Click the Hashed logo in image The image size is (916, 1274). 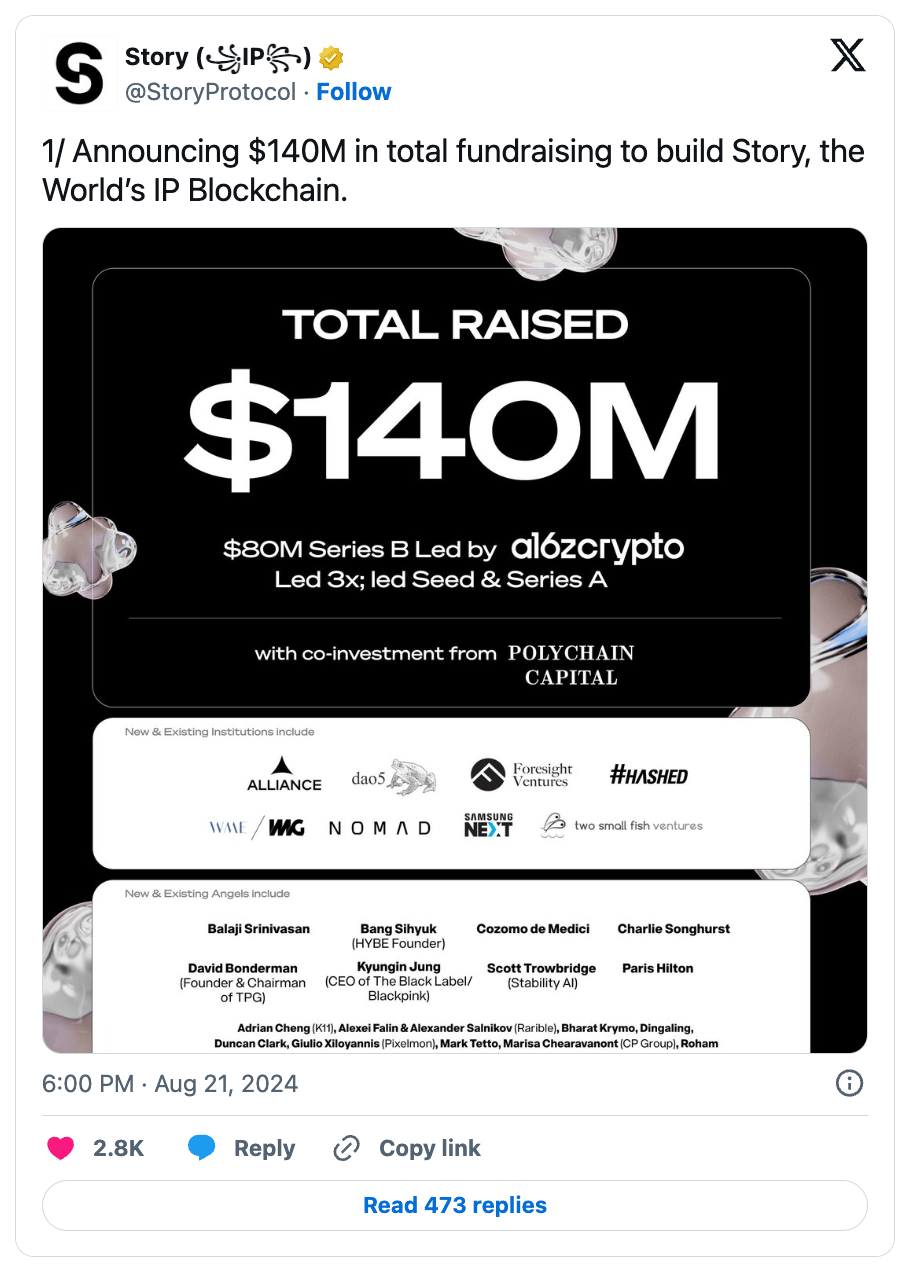coord(649,775)
